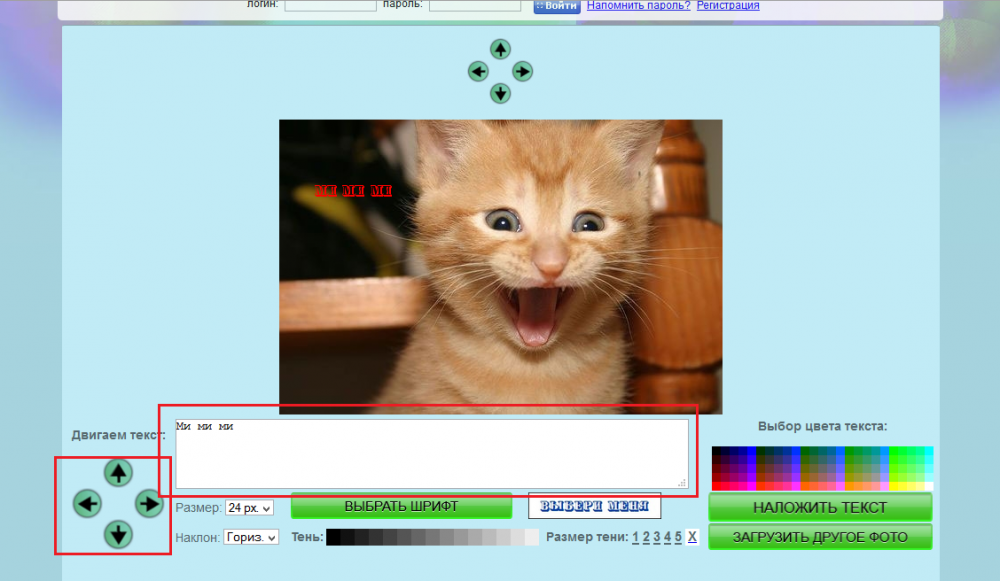The width and height of the screenshot is (1000, 581).
Task: Pick the black swatch in the Тень row
Action: pyautogui.click(x=334, y=538)
